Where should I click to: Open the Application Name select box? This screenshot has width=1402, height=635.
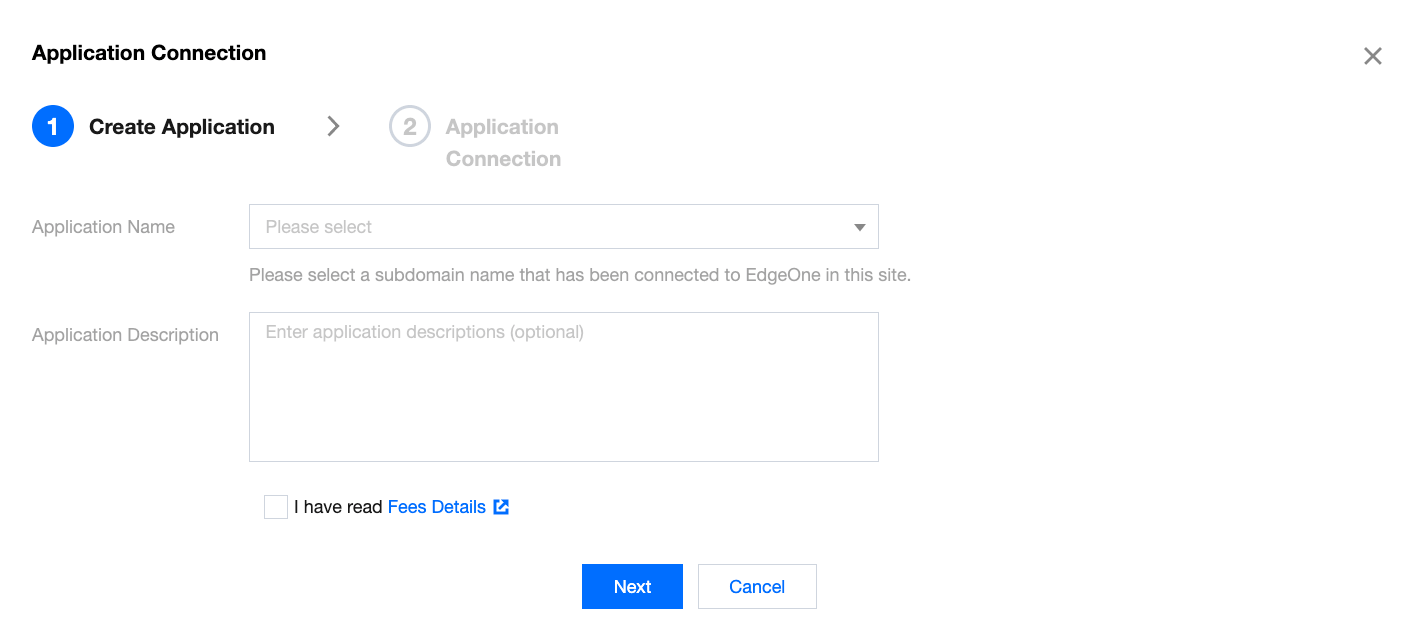[563, 227]
